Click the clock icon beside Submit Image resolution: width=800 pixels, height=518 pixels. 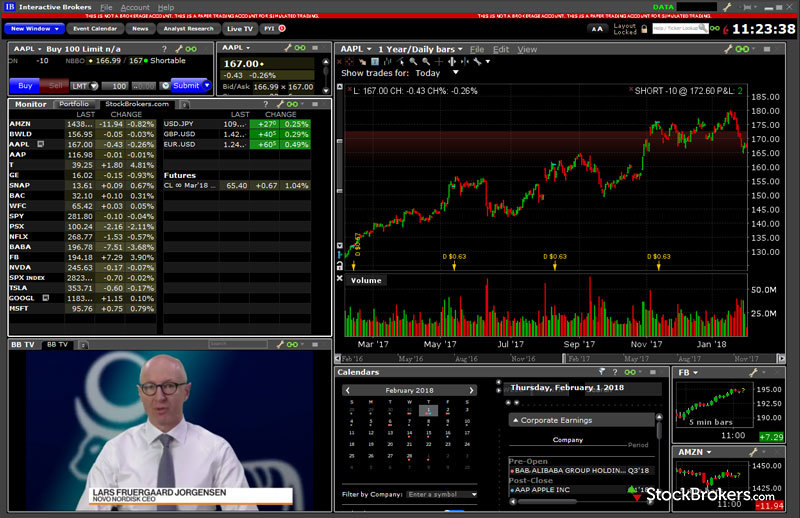[165, 86]
